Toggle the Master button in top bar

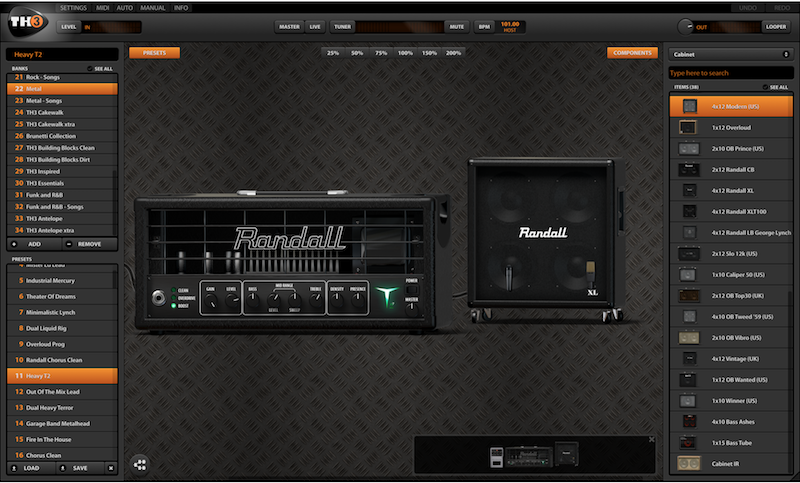click(289, 27)
